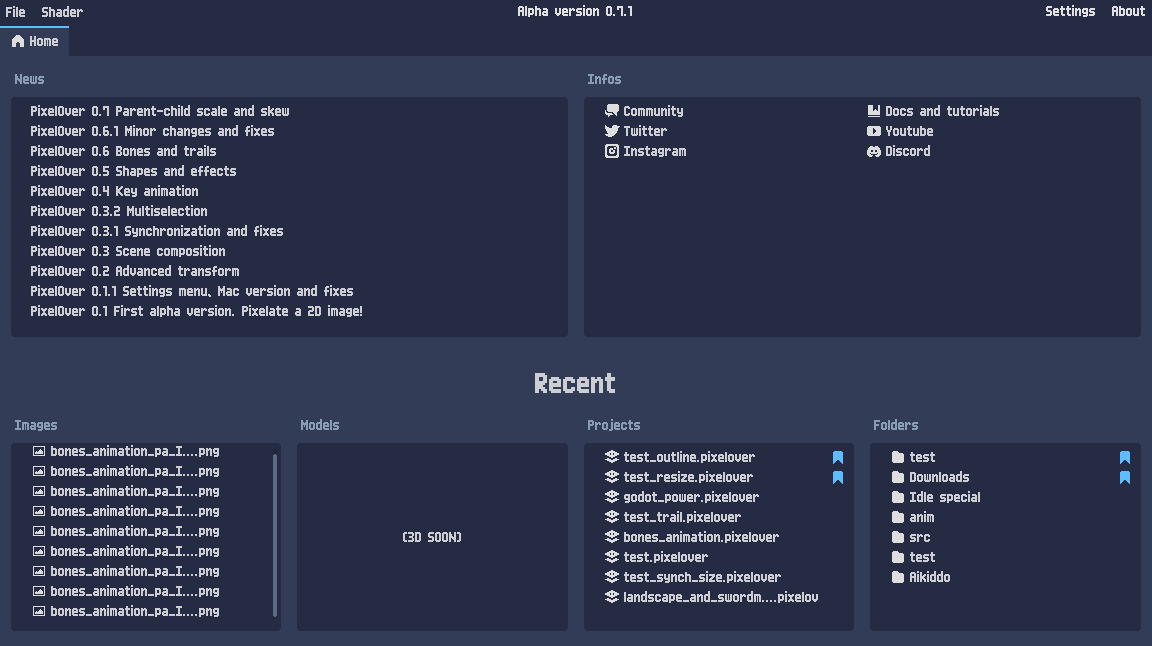Open the Discord link

[907, 151]
